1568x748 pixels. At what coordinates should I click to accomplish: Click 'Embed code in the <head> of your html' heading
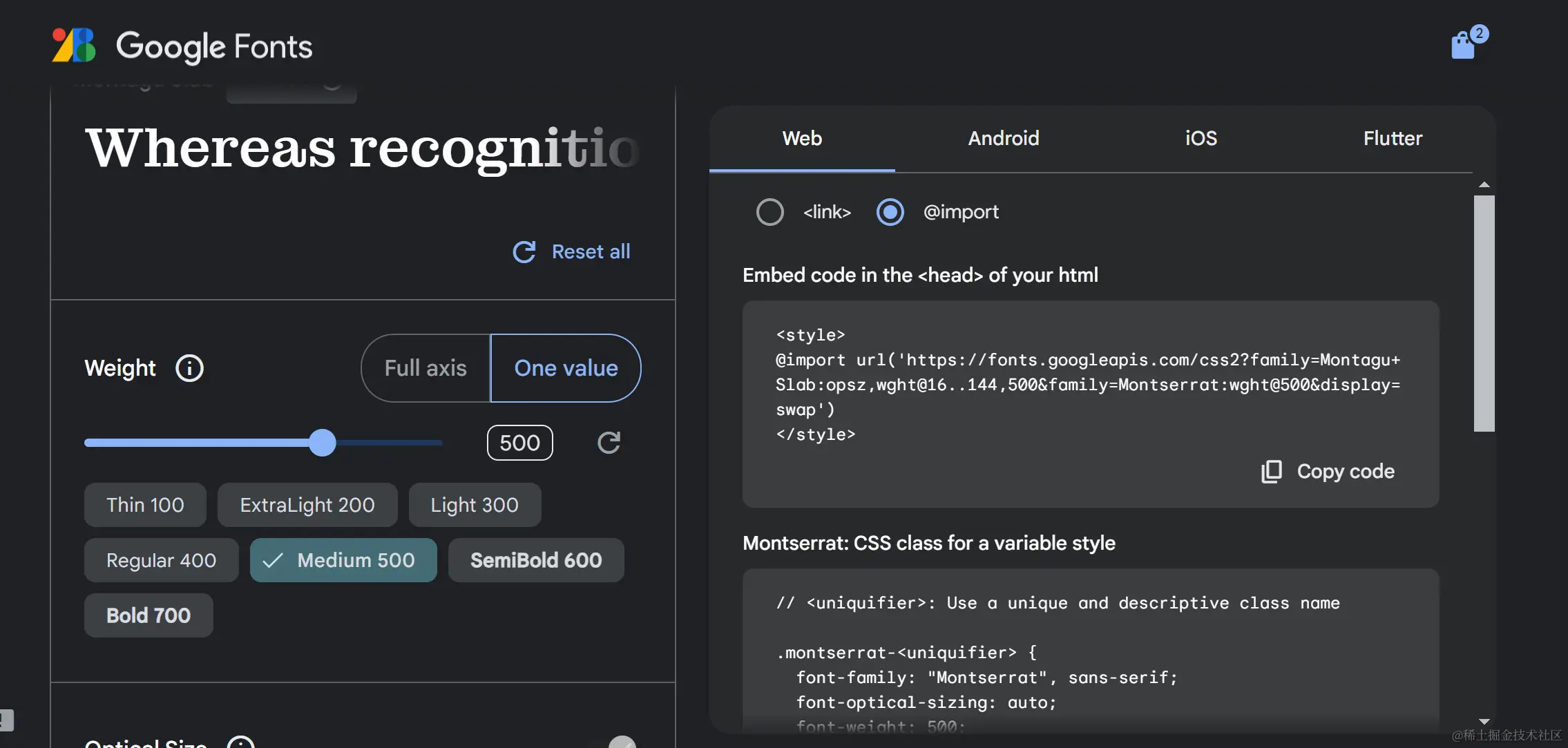point(920,276)
